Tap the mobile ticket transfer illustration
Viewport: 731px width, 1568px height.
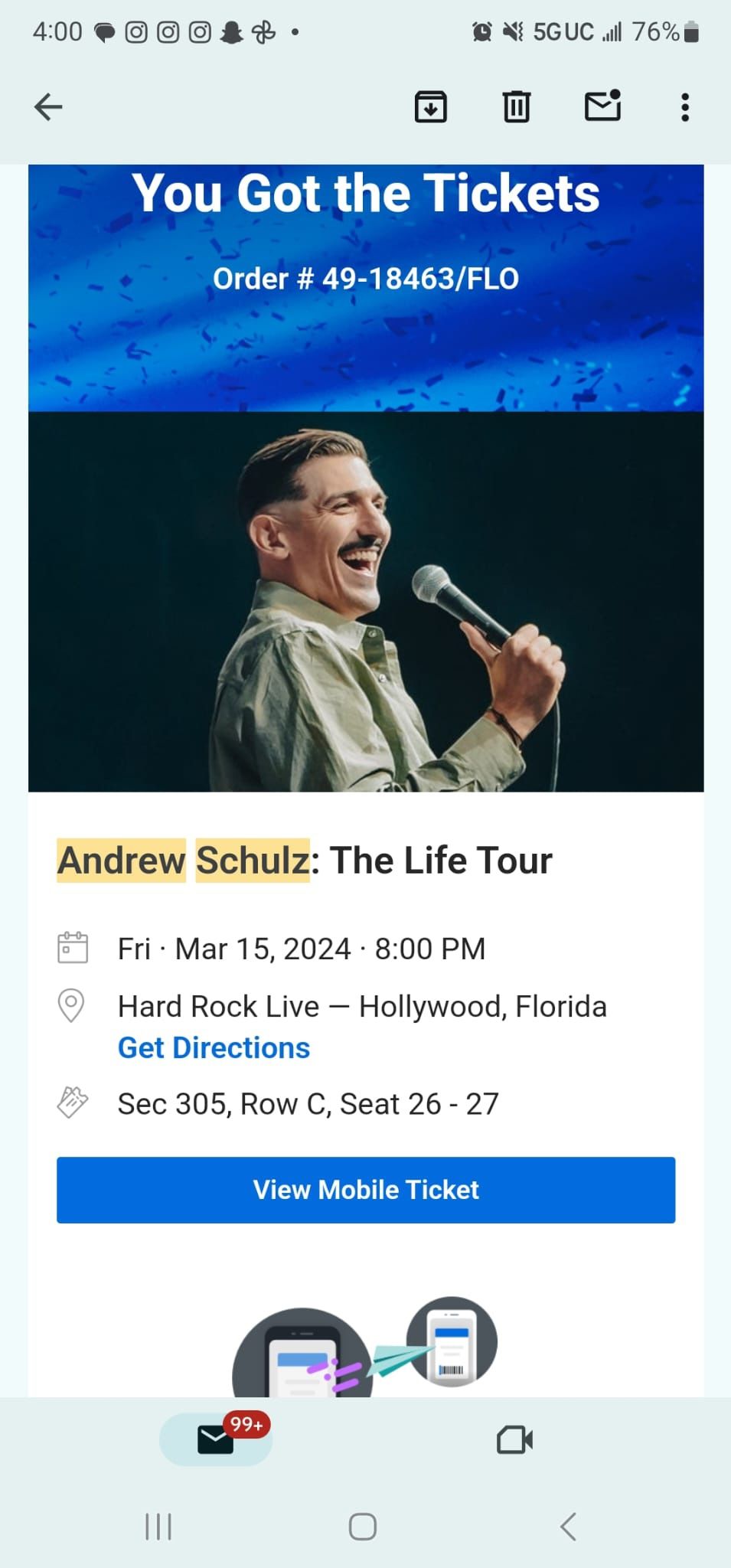click(x=366, y=1349)
